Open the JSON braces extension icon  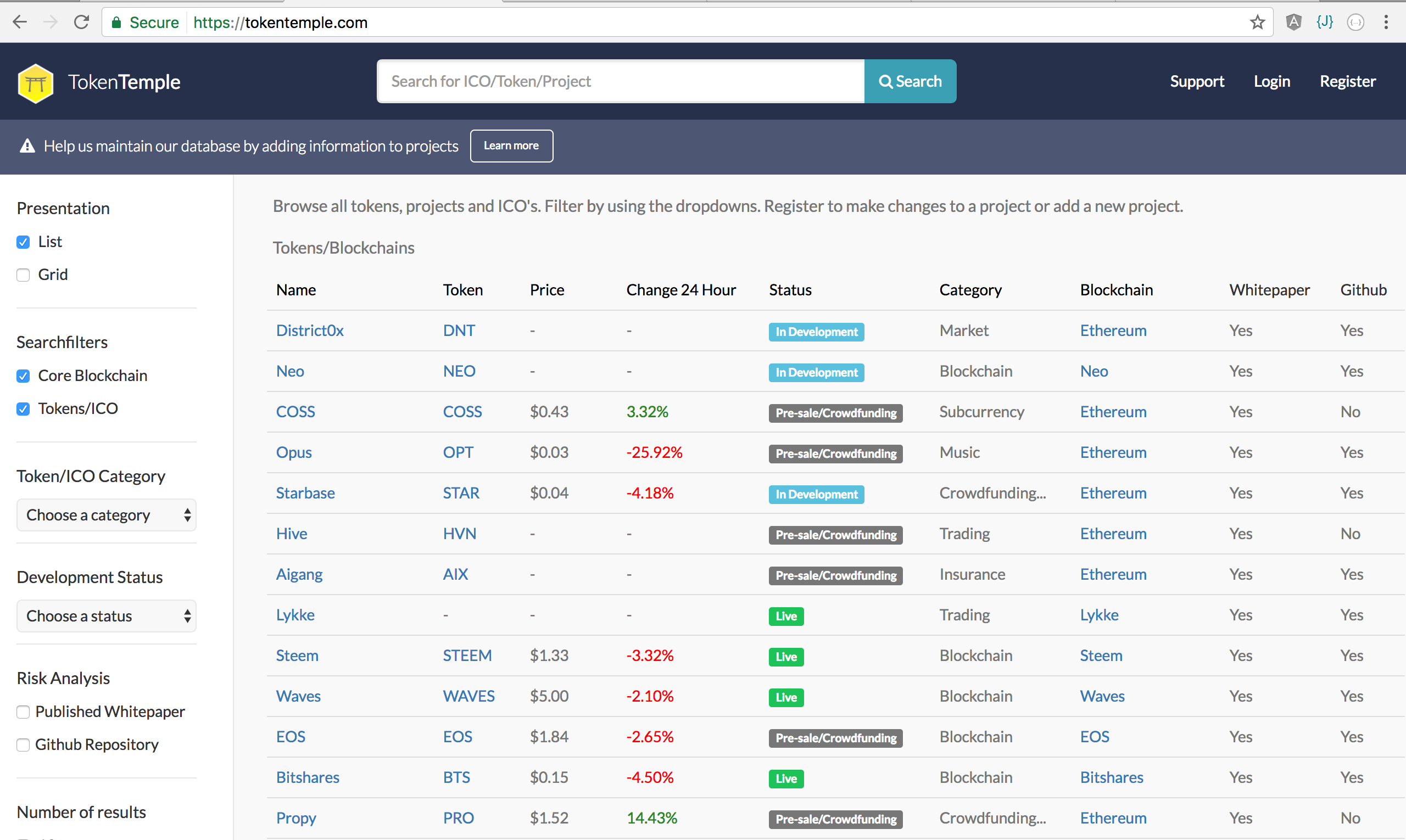(x=1325, y=23)
